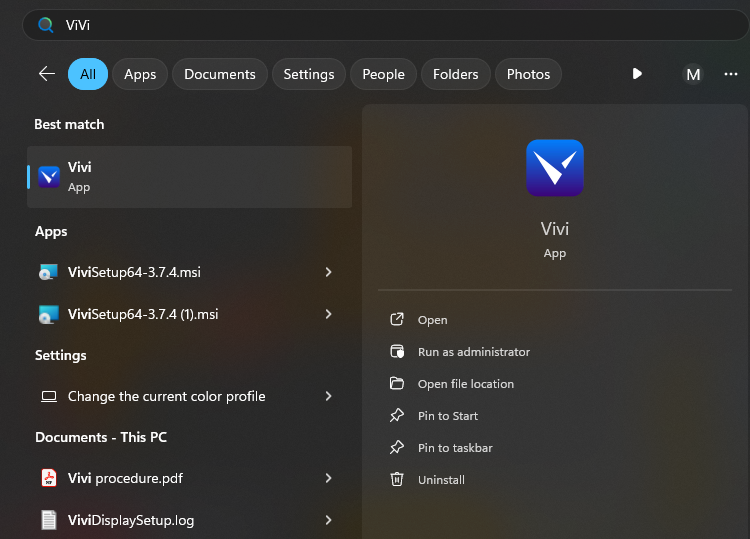The width and height of the screenshot is (750, 539).
Task: Choose Pin to Start
Action: pos(448,416)
